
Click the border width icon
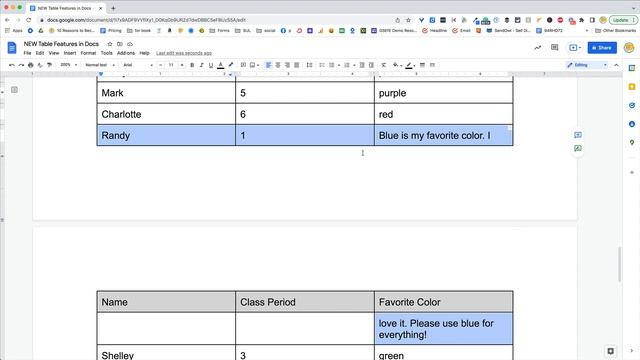(x=422, y=65)
